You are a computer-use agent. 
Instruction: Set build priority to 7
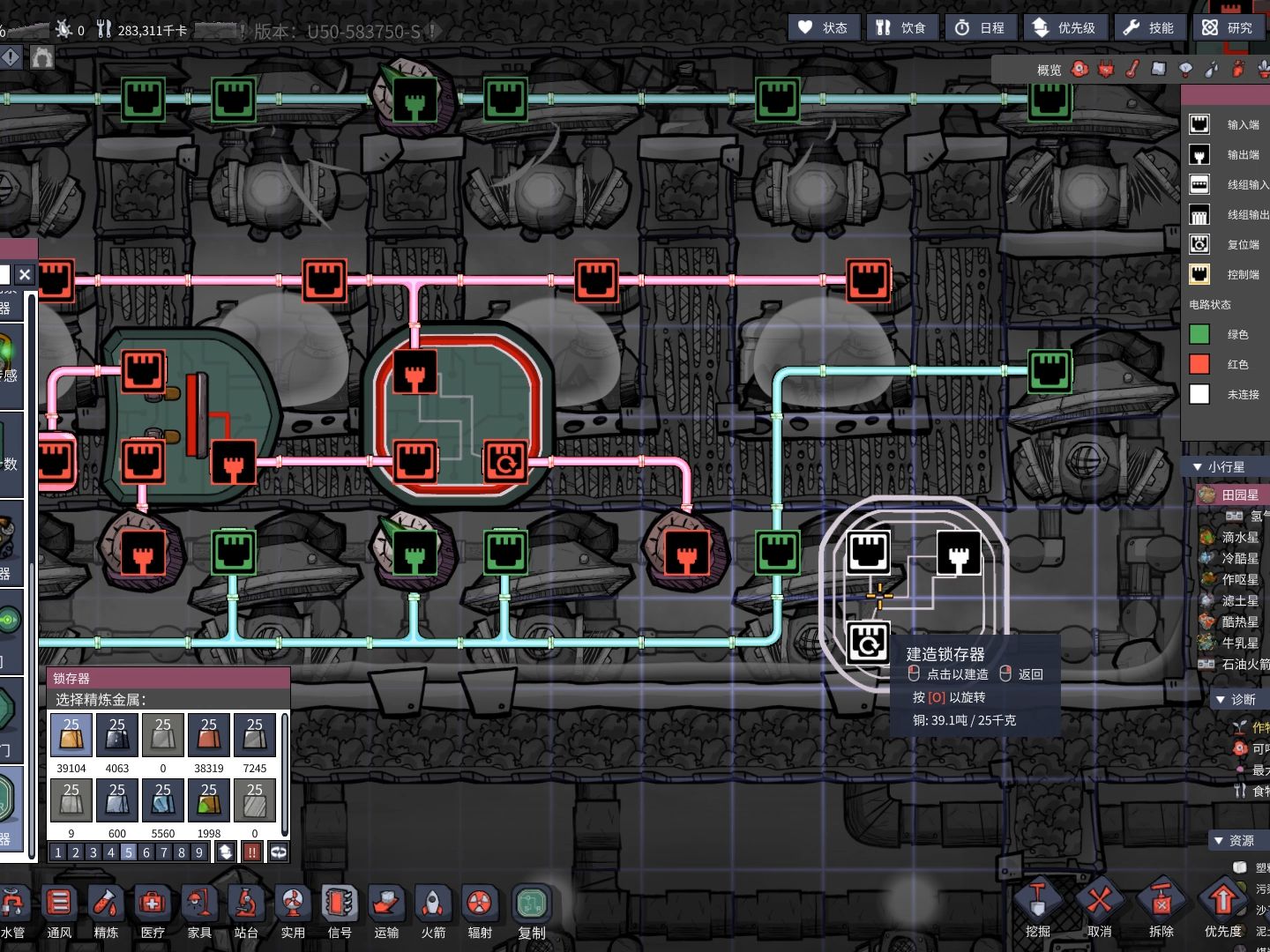[164, 852]
